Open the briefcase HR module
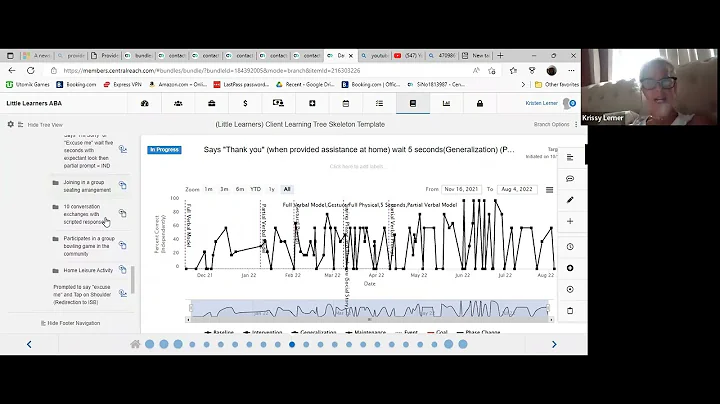Screen dimensions: 720x404 point(212,103)
